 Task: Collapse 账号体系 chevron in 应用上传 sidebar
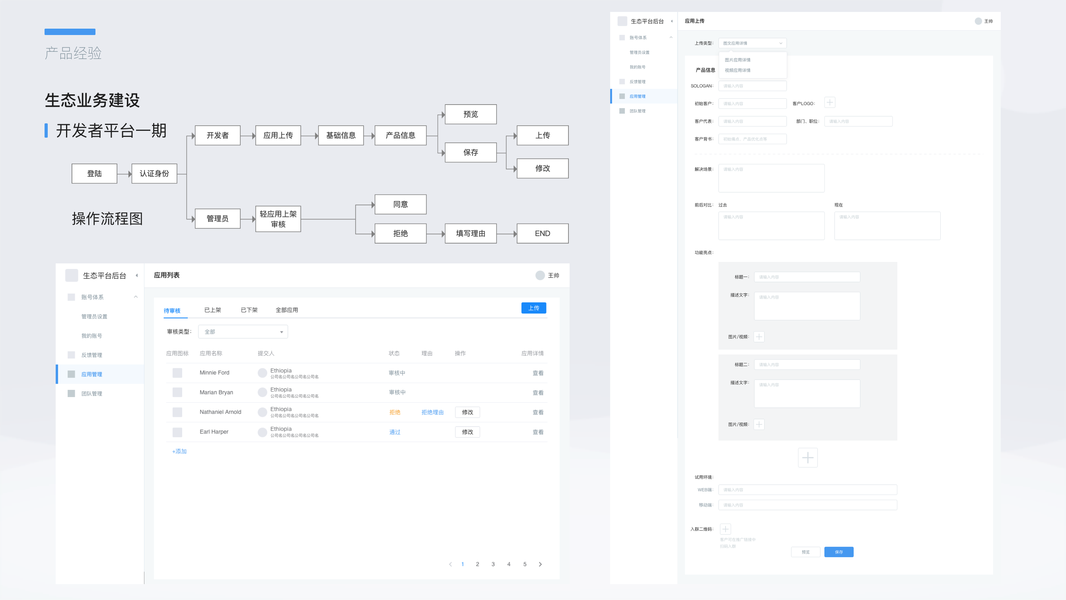(671, 37)
